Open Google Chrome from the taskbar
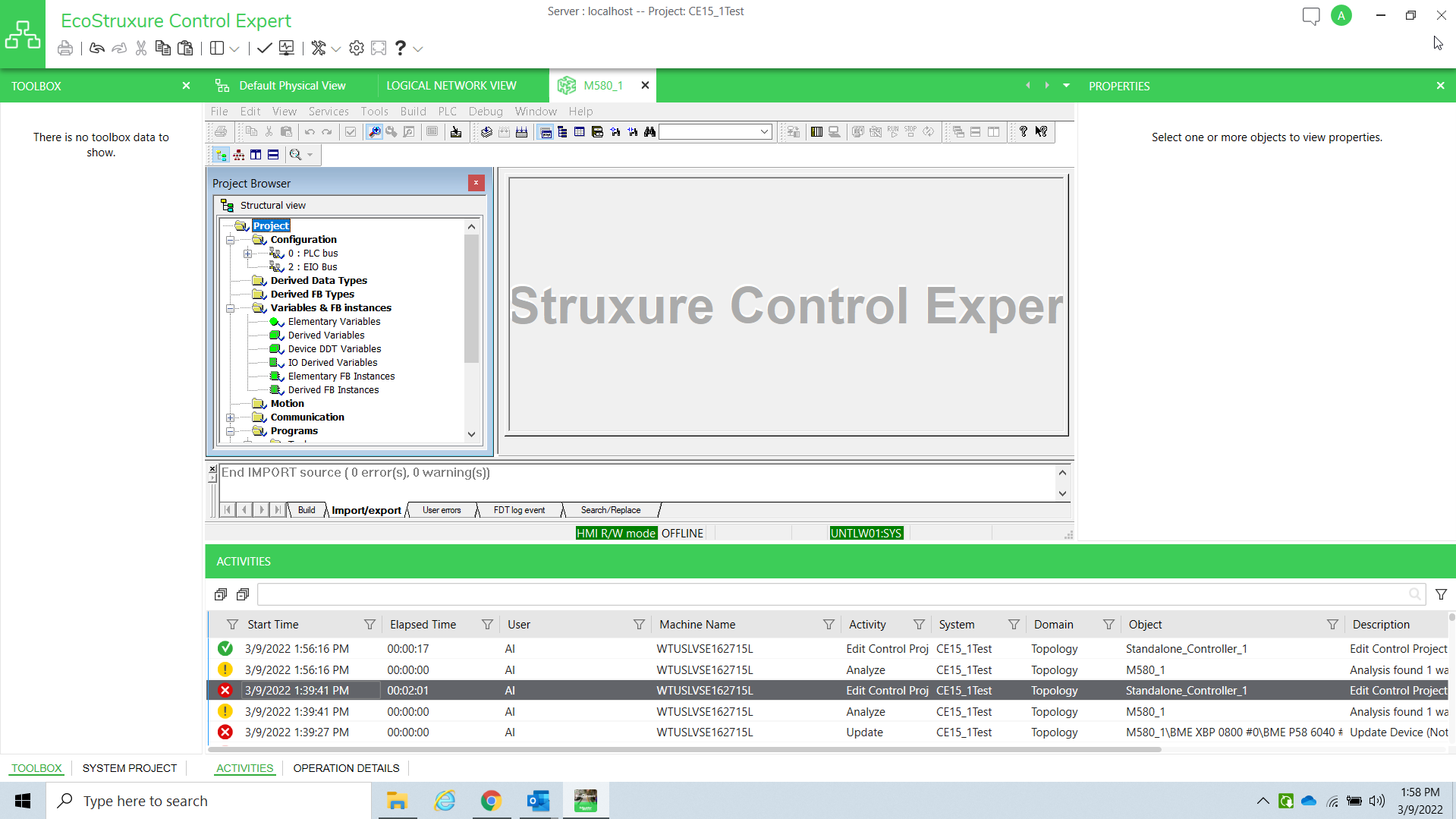The width and height of the screenshot is (1456, 819). (492, 801)
